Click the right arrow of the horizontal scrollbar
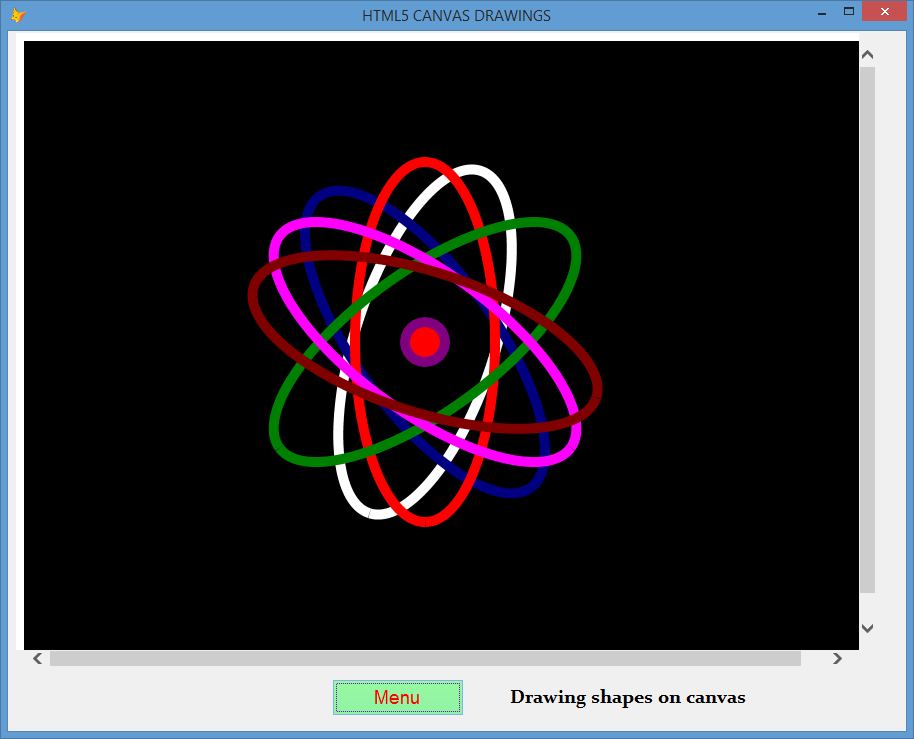This screenshot has height=739, width=914. click(x=837, y=658)
